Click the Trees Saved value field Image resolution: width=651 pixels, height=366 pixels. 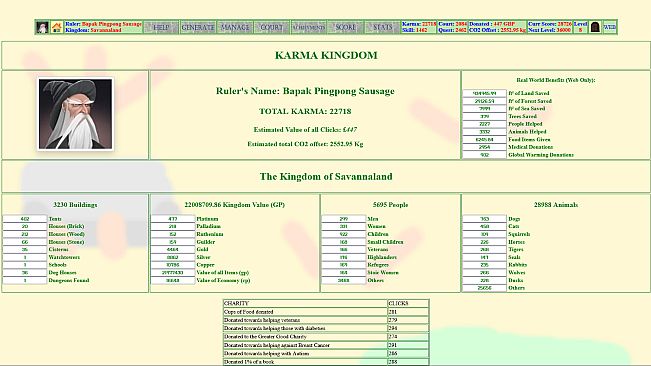click(x=485, y=116)
